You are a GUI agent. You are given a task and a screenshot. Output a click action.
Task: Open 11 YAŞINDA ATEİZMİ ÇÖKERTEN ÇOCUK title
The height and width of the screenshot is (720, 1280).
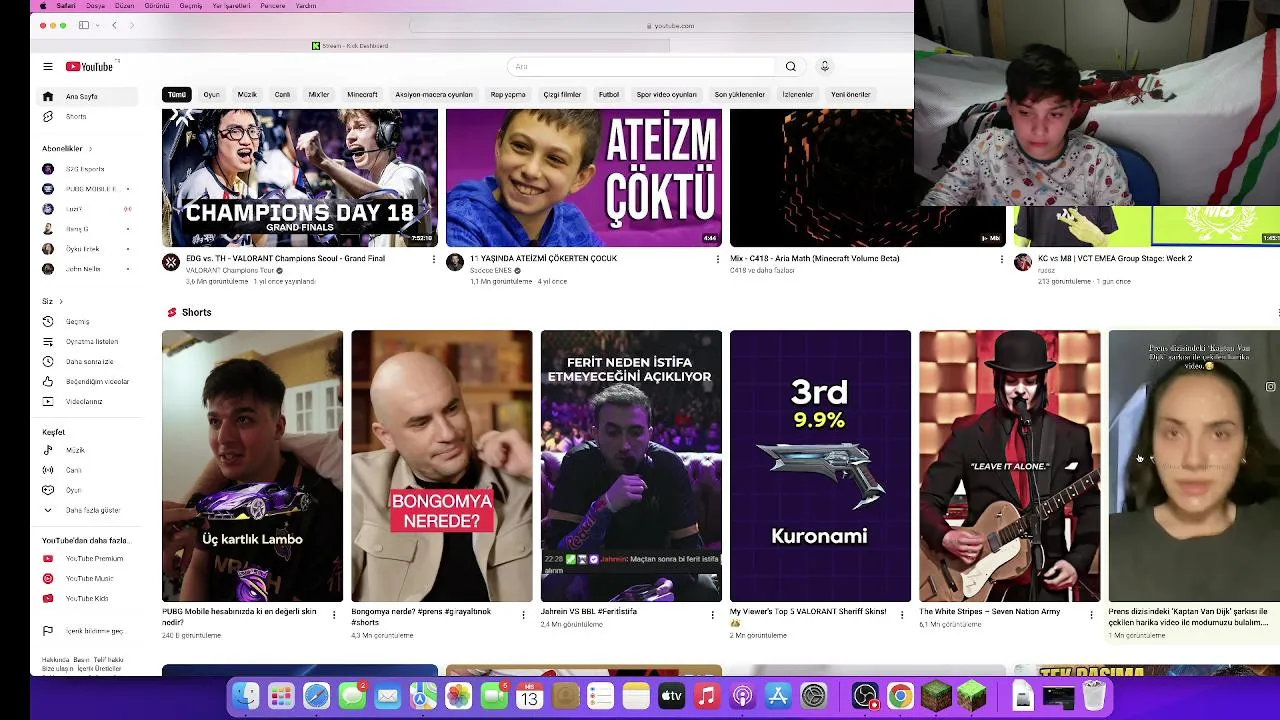pos(543,258)
